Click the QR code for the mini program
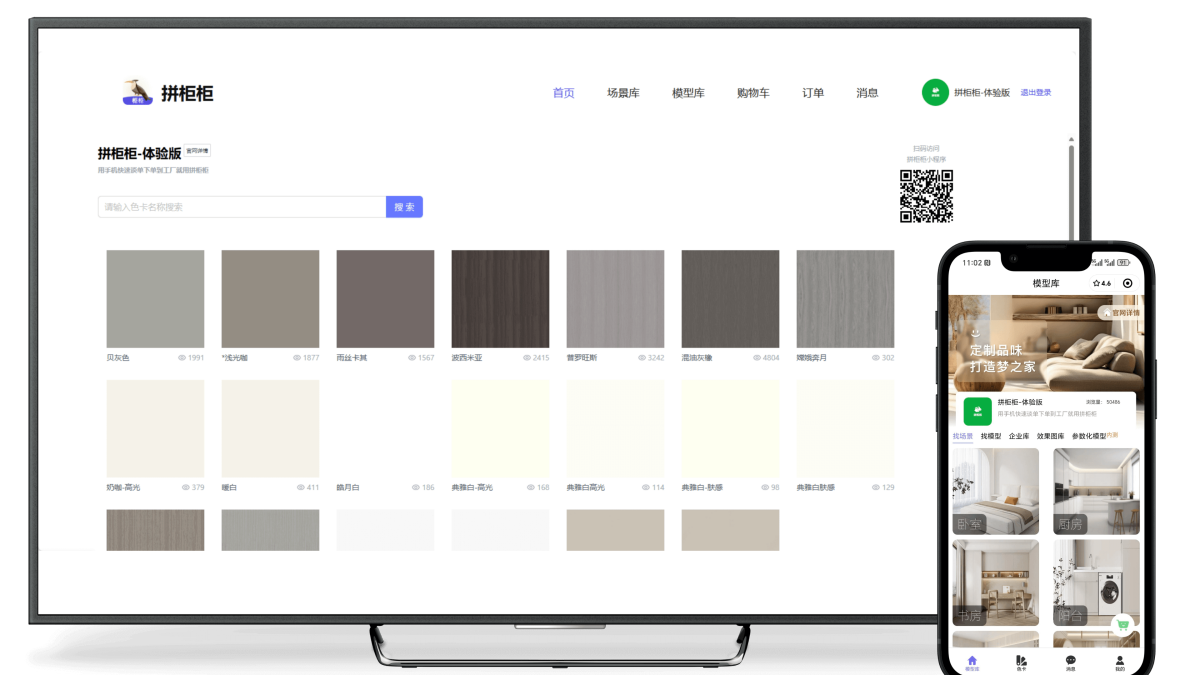Viewport: 1200px width, 675px height. coord(926,196)
